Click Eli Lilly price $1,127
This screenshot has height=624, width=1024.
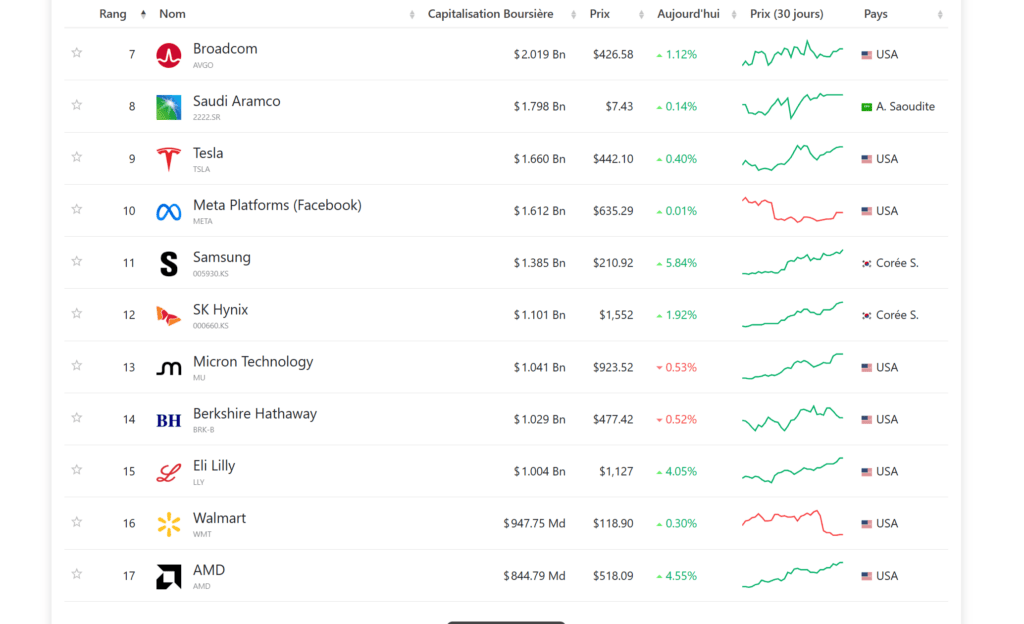pos(616,472)
